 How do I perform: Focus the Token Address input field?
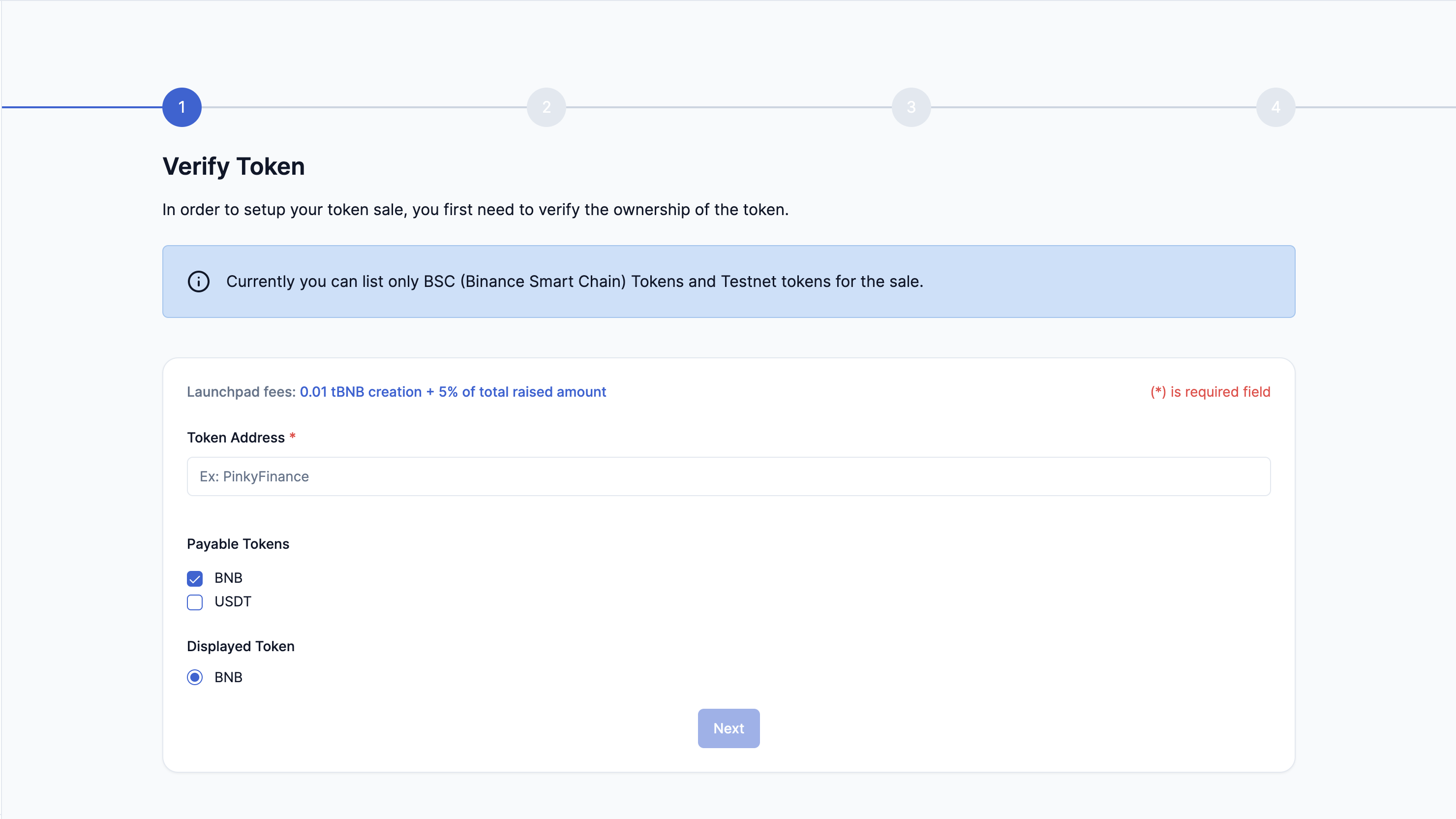[728, 476]
